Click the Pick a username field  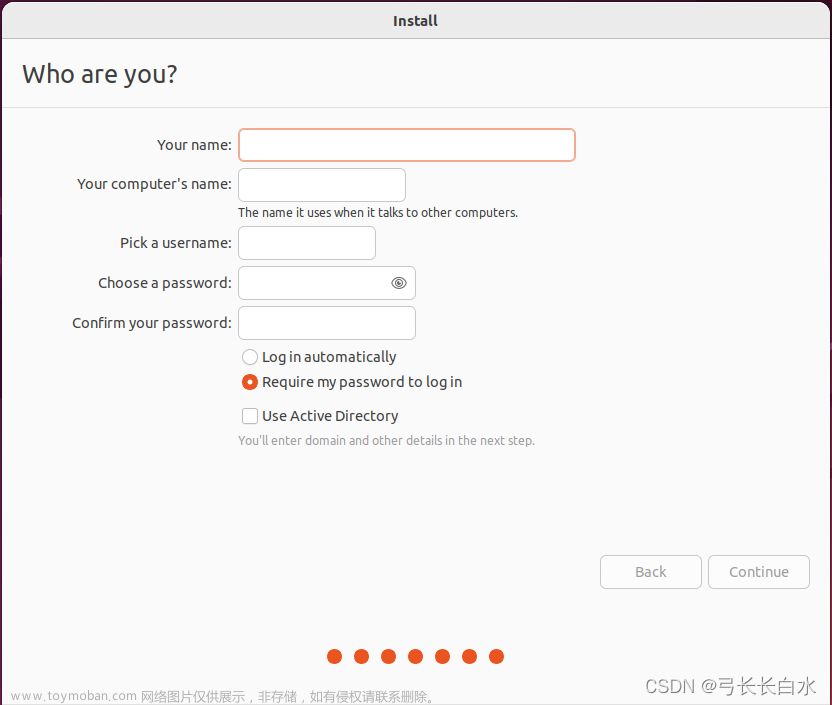[306, 243]
